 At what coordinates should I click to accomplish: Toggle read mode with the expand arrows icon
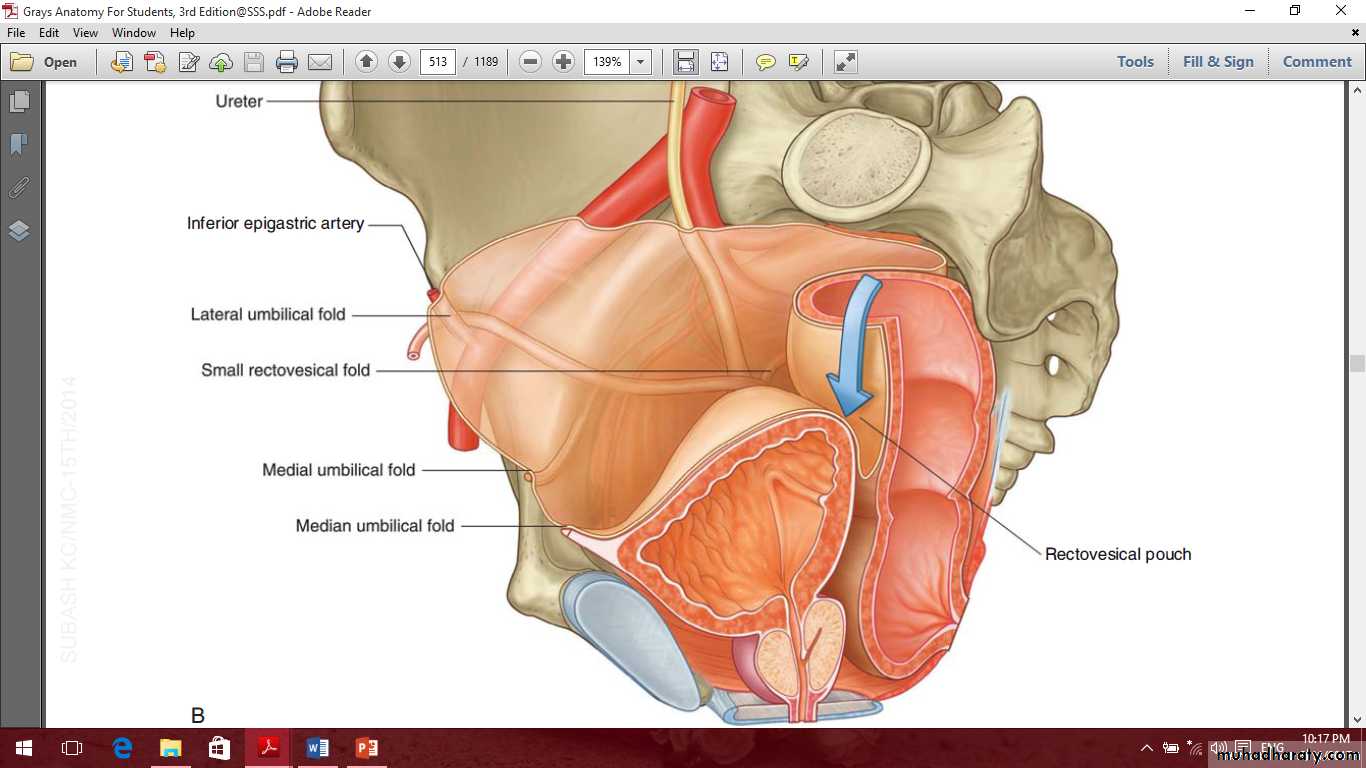(x=845, y=62)
